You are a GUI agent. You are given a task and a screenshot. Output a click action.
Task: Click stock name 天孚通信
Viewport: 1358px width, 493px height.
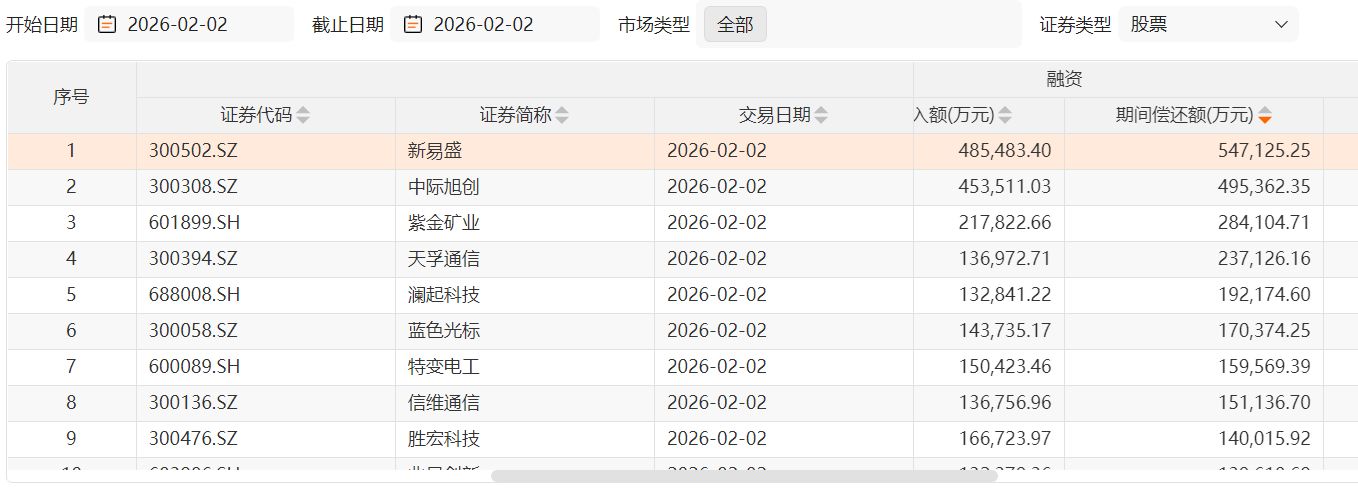[444, 260]
